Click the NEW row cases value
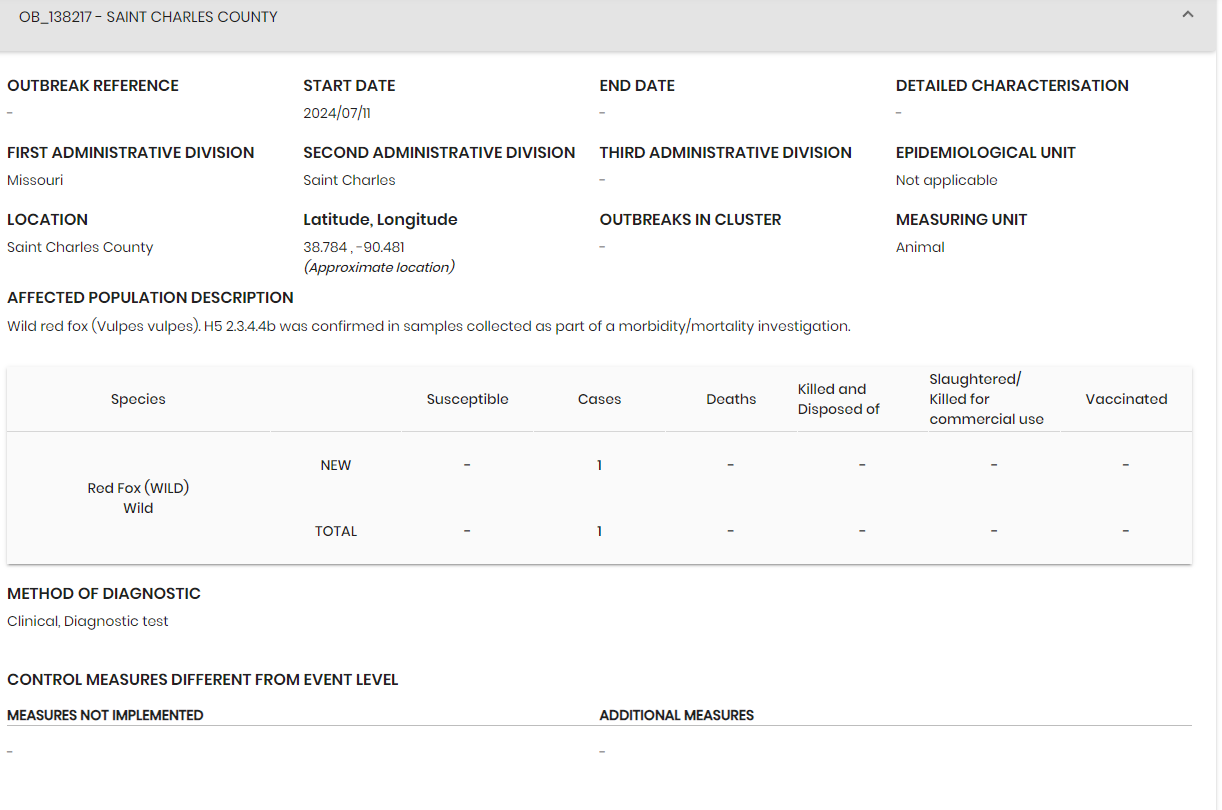 point(599,465)
